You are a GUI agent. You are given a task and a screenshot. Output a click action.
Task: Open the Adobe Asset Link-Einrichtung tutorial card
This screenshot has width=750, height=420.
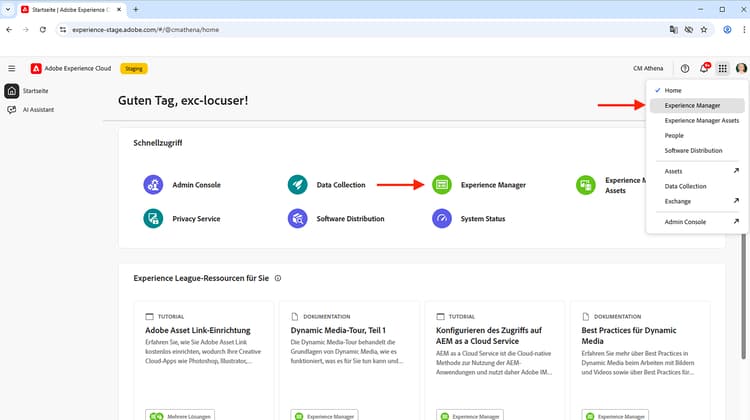coord(203,361)
